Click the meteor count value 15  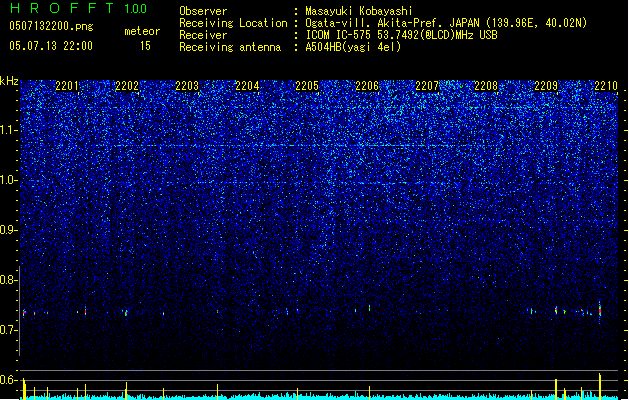point(145,46)
